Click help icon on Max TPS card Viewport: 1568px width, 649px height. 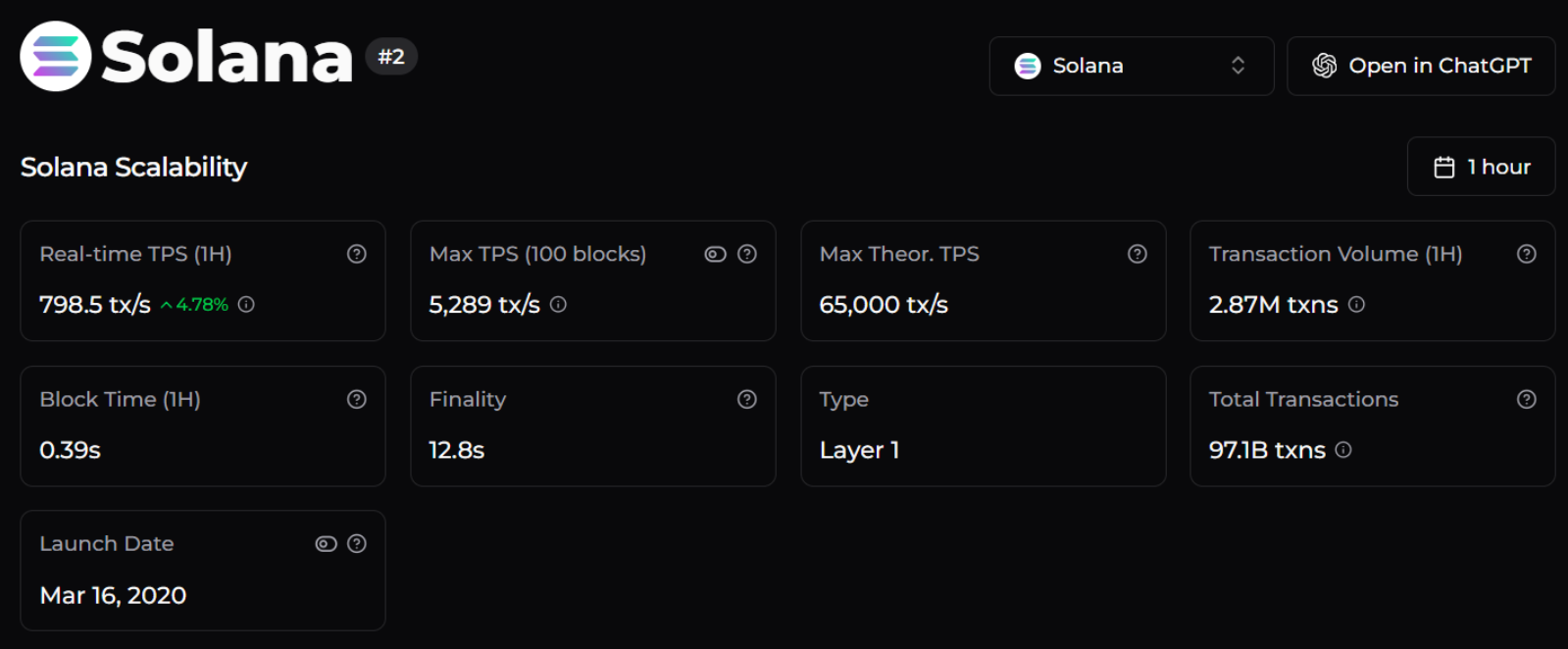coord(747,254)
